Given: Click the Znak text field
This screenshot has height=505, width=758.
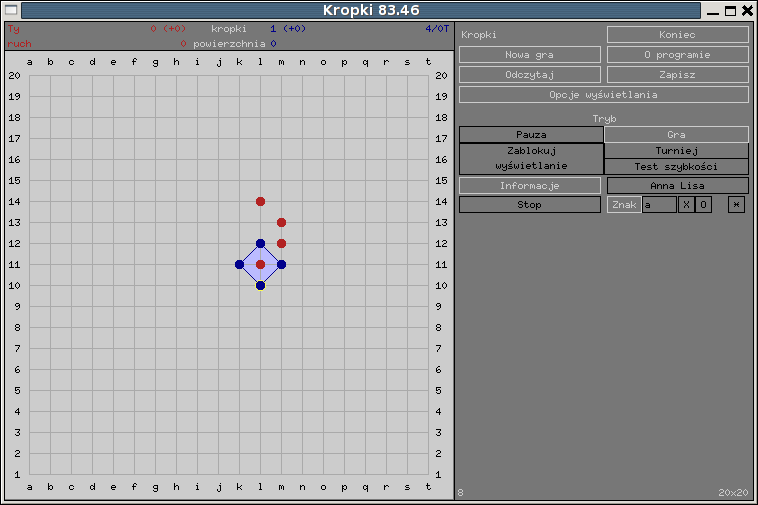Looking at the screenshot, I should [658, 205].
